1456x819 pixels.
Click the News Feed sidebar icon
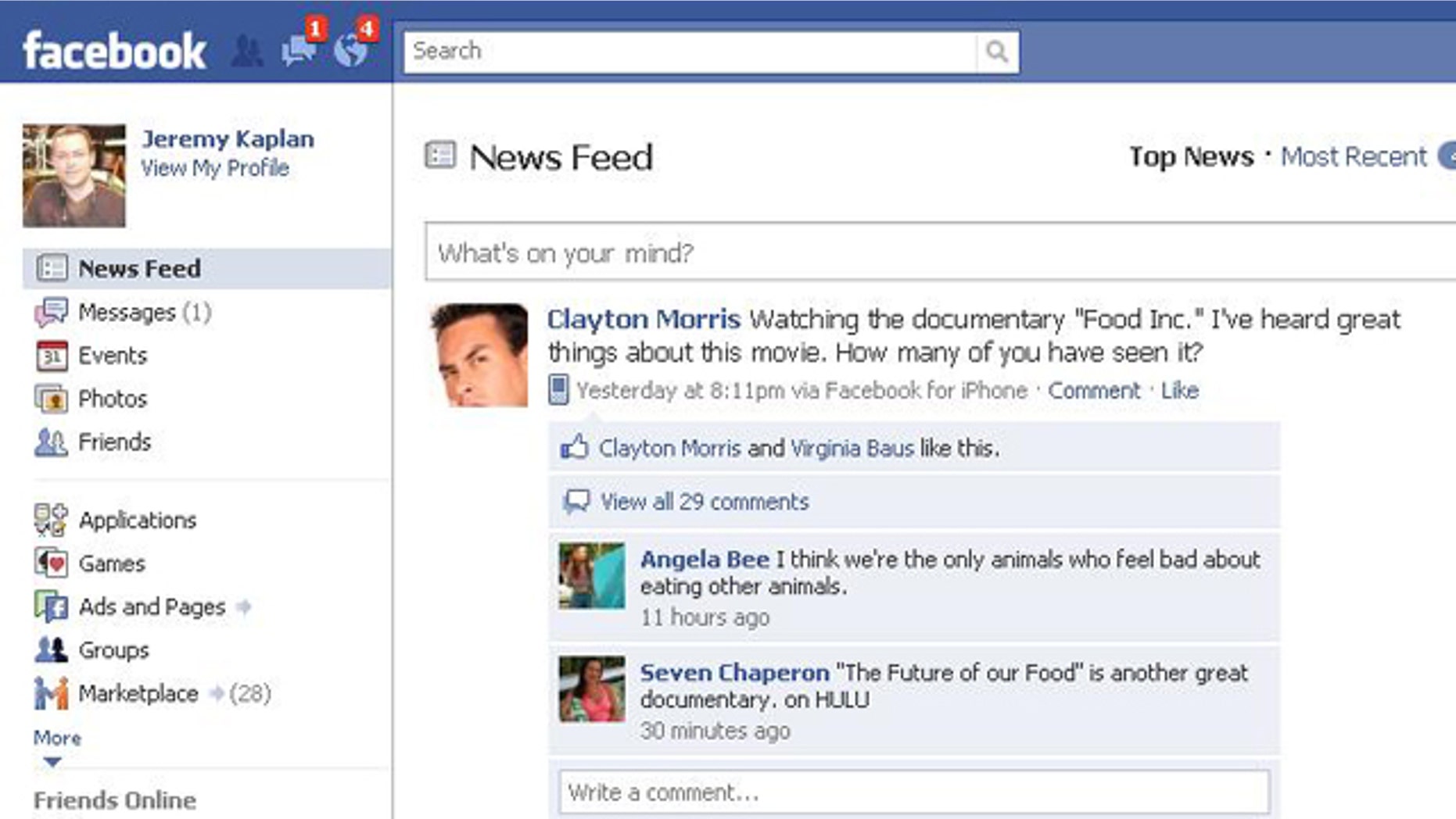click(52, 268)
